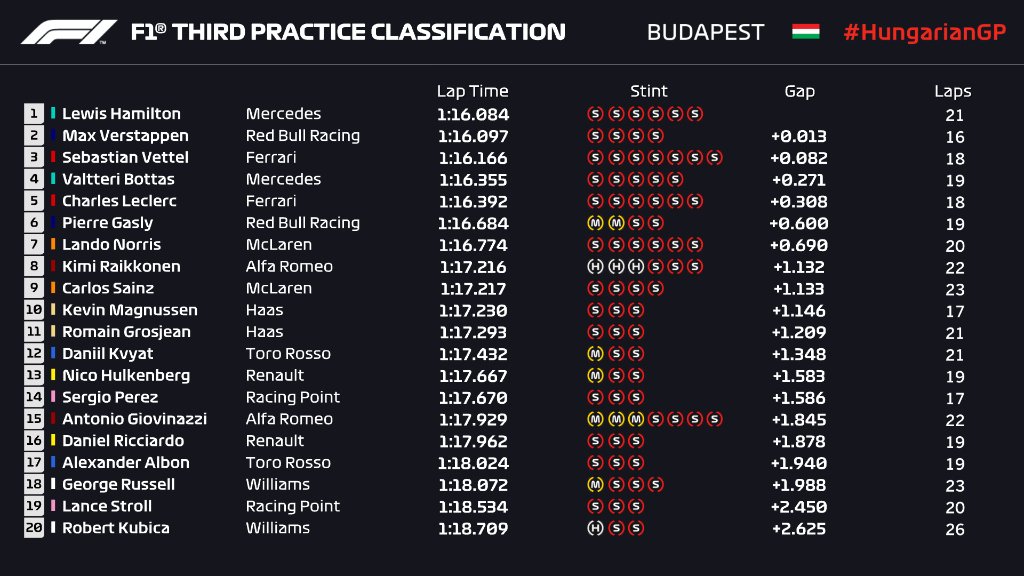1024x576 pixels.
Task: Open the #HungarianGP hashtag
Action: [922, 31]
